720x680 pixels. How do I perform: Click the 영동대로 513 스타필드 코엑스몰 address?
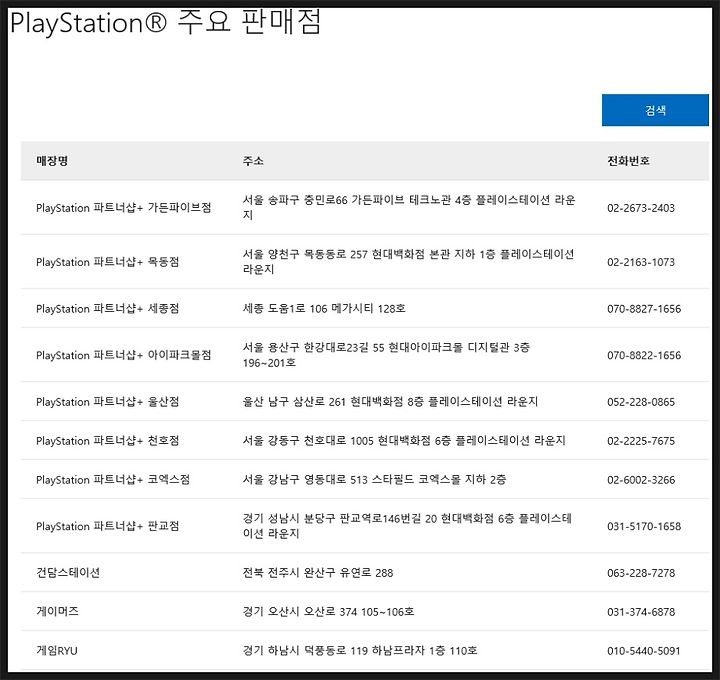coord(374,479)
